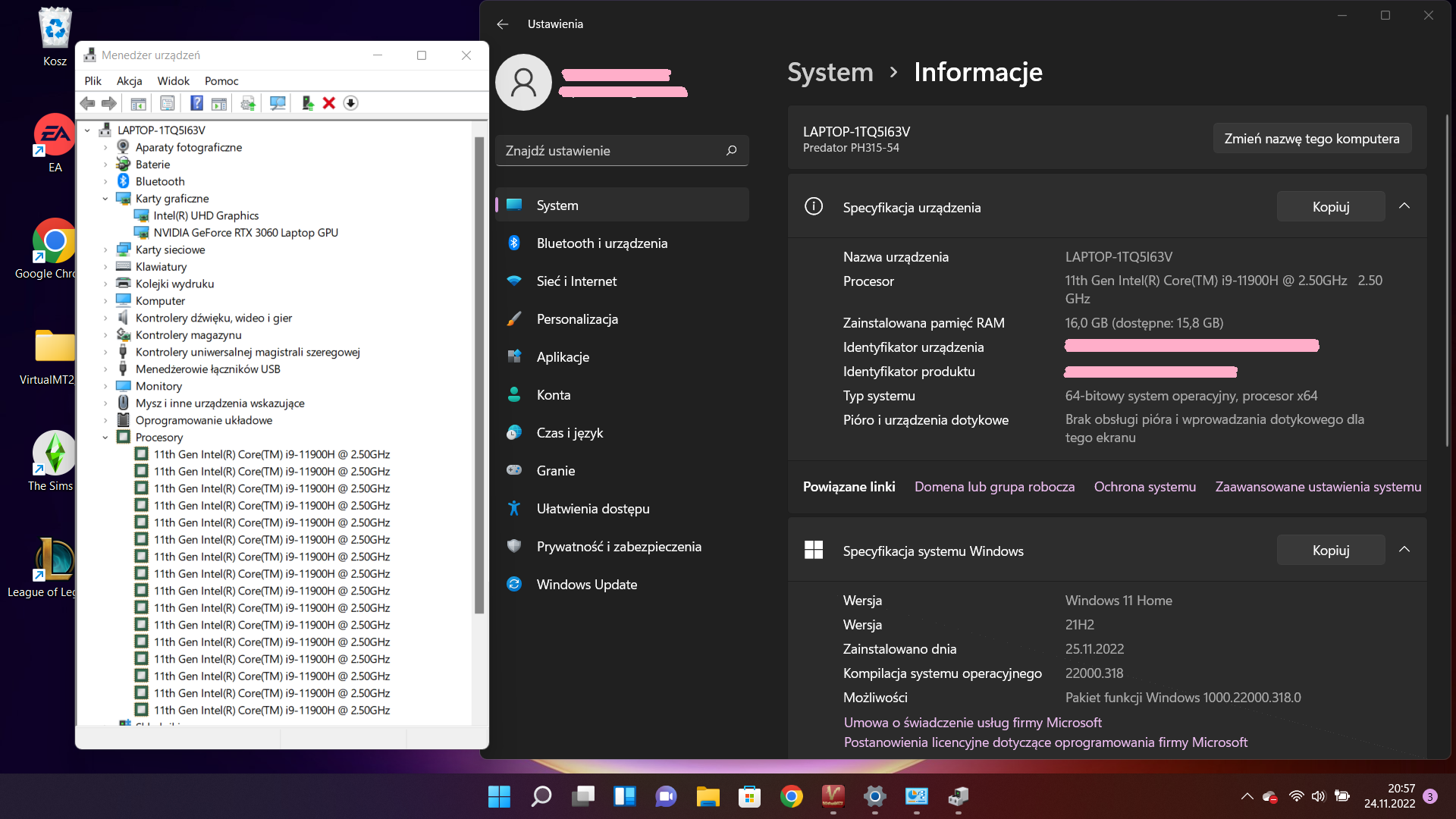
Task: Open Ochrona systemu link
Action: pyautogui.click(x=1144, y=487)
